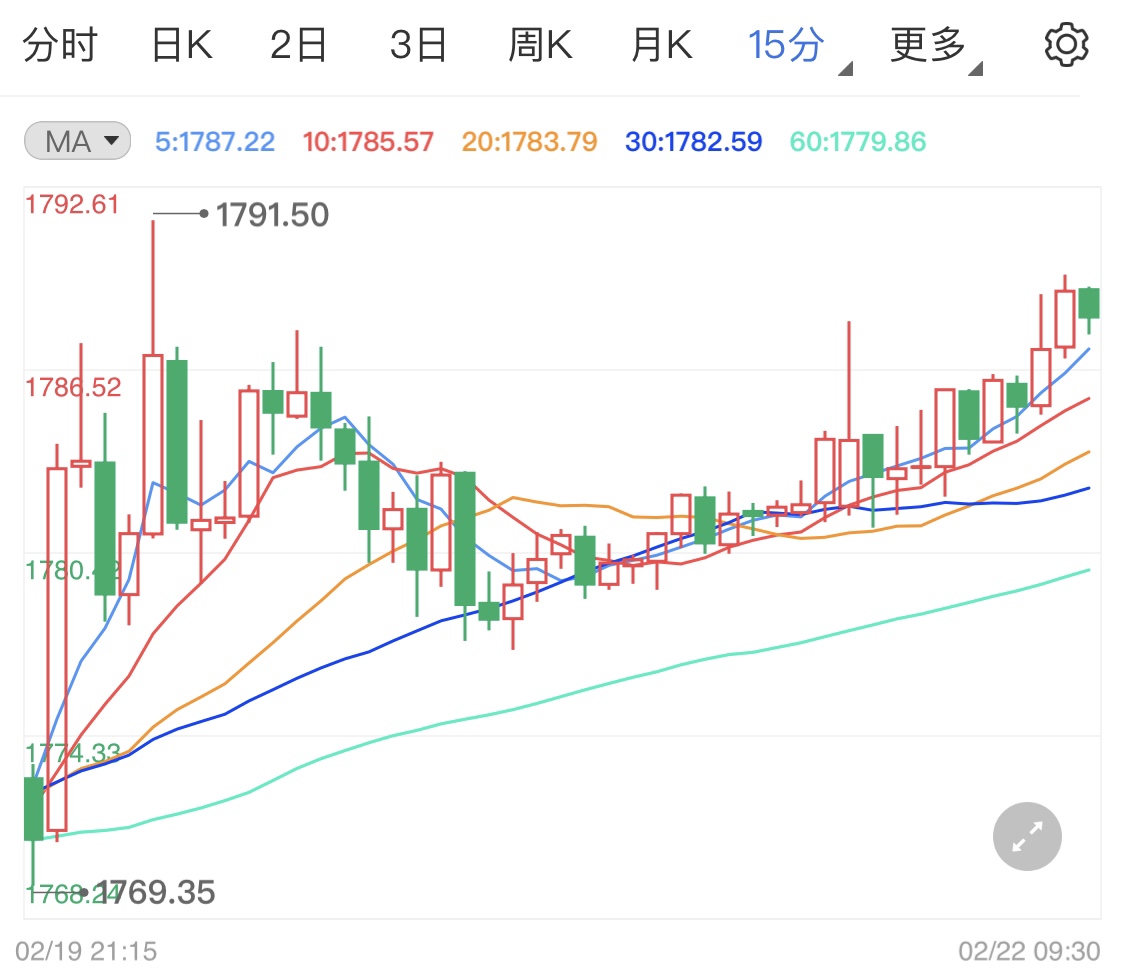Select the 2日 tab

(298, 45)
